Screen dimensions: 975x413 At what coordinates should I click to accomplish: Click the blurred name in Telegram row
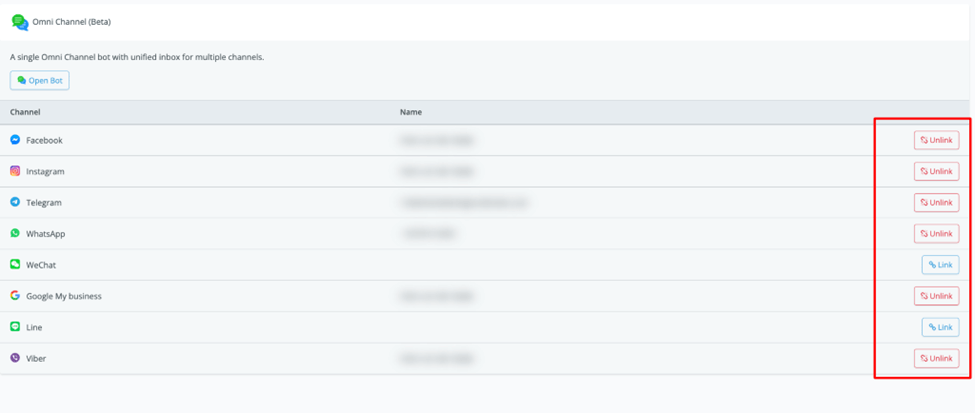(464, 203)
